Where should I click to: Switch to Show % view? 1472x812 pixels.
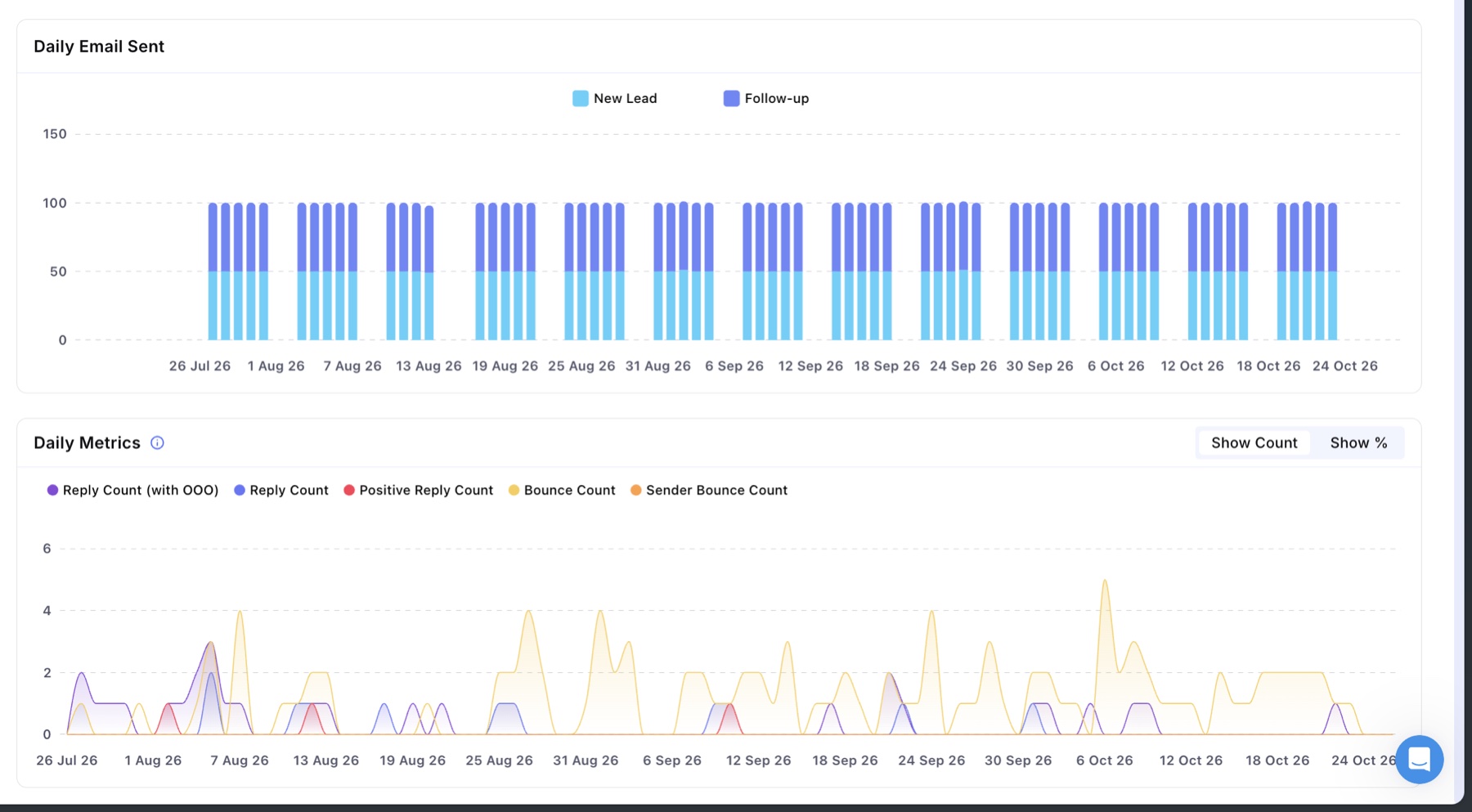pyautogui.click(x=1358, y=442)
